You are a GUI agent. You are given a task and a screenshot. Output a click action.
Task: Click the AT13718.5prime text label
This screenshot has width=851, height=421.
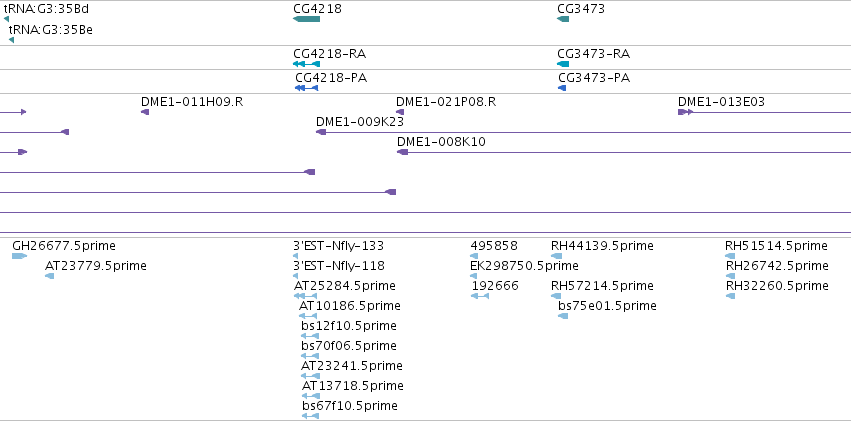pos(353,387)
